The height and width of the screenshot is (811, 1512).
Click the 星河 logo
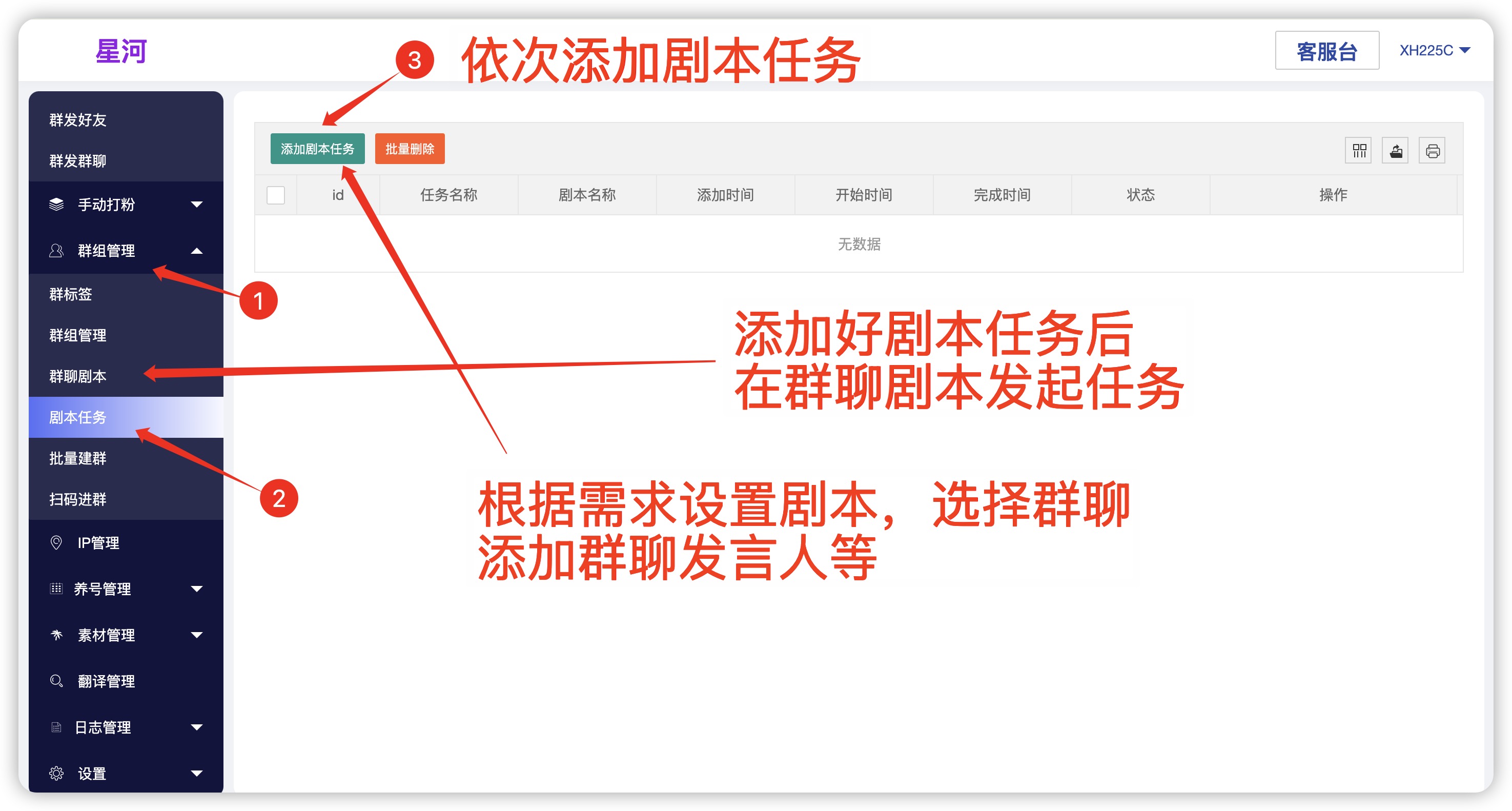[x=121, y=51]
